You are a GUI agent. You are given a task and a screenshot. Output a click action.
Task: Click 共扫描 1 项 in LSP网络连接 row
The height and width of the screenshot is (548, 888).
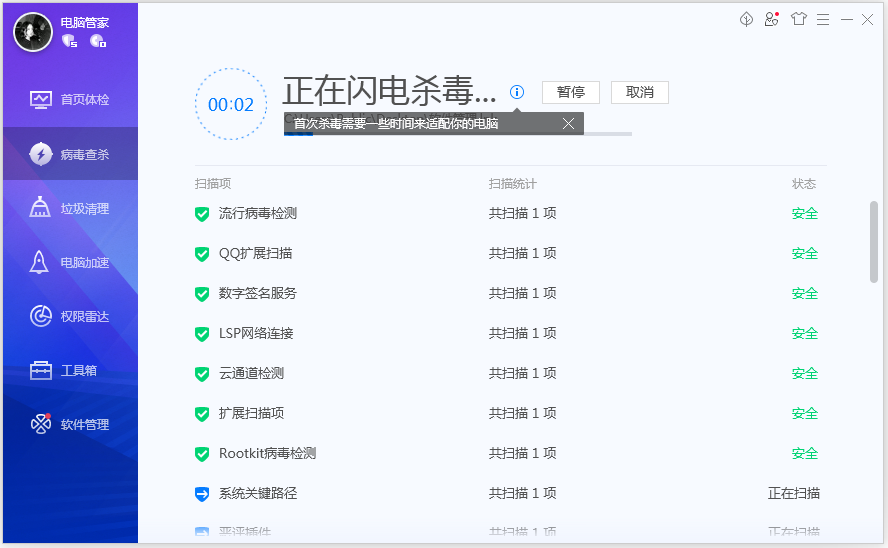[x=522, y=333]
